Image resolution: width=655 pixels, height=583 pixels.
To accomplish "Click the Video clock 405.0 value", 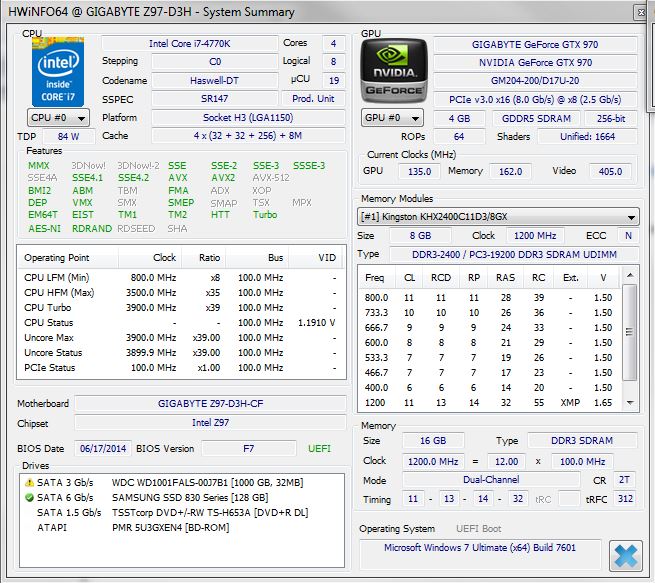I will [x=610, y=172].
